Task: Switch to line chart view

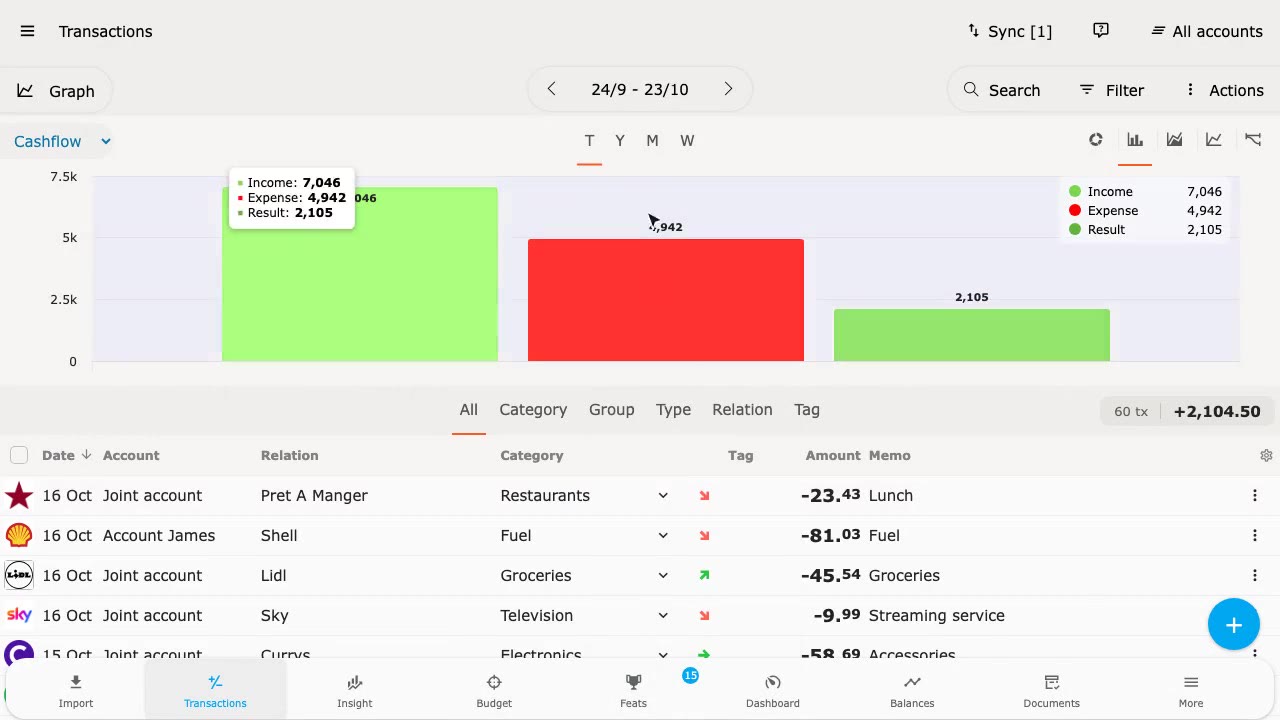Action: pyautogui.click(x=1213, y=140)
